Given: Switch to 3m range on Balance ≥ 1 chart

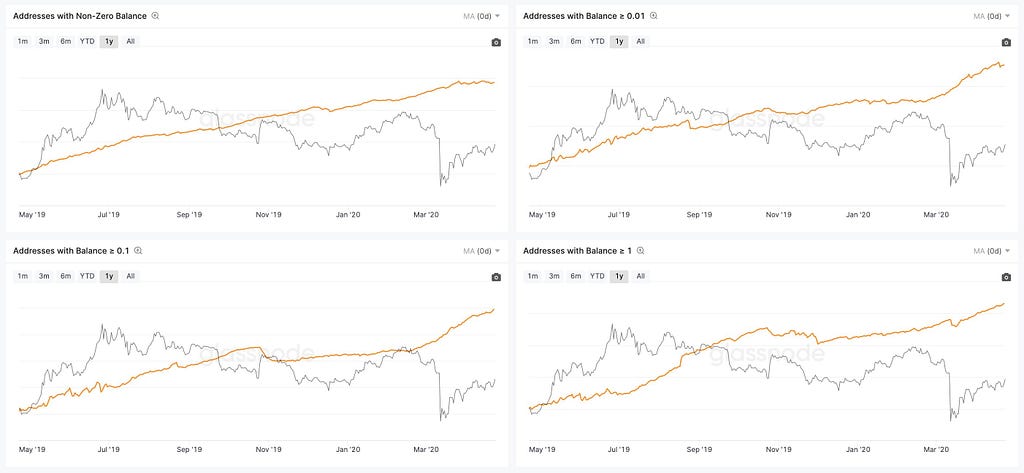Looking at the screenshot, I should click(x=554, y=276).
